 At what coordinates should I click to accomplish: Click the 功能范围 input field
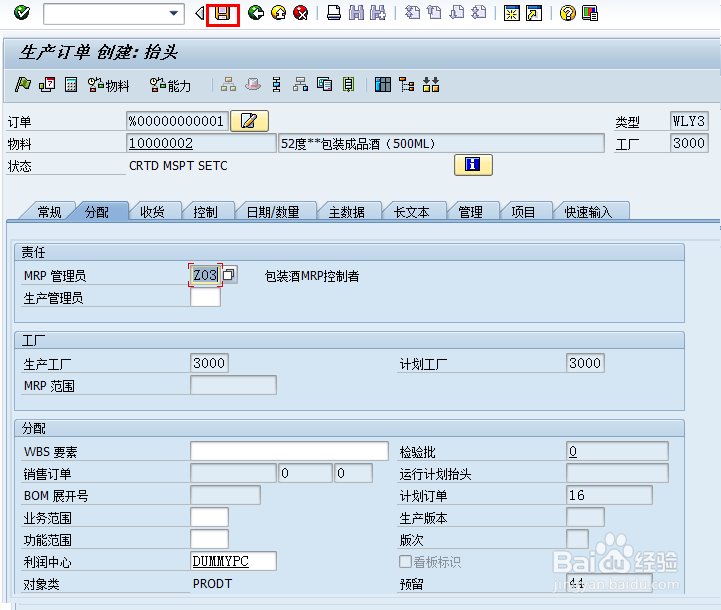point(209,539)
